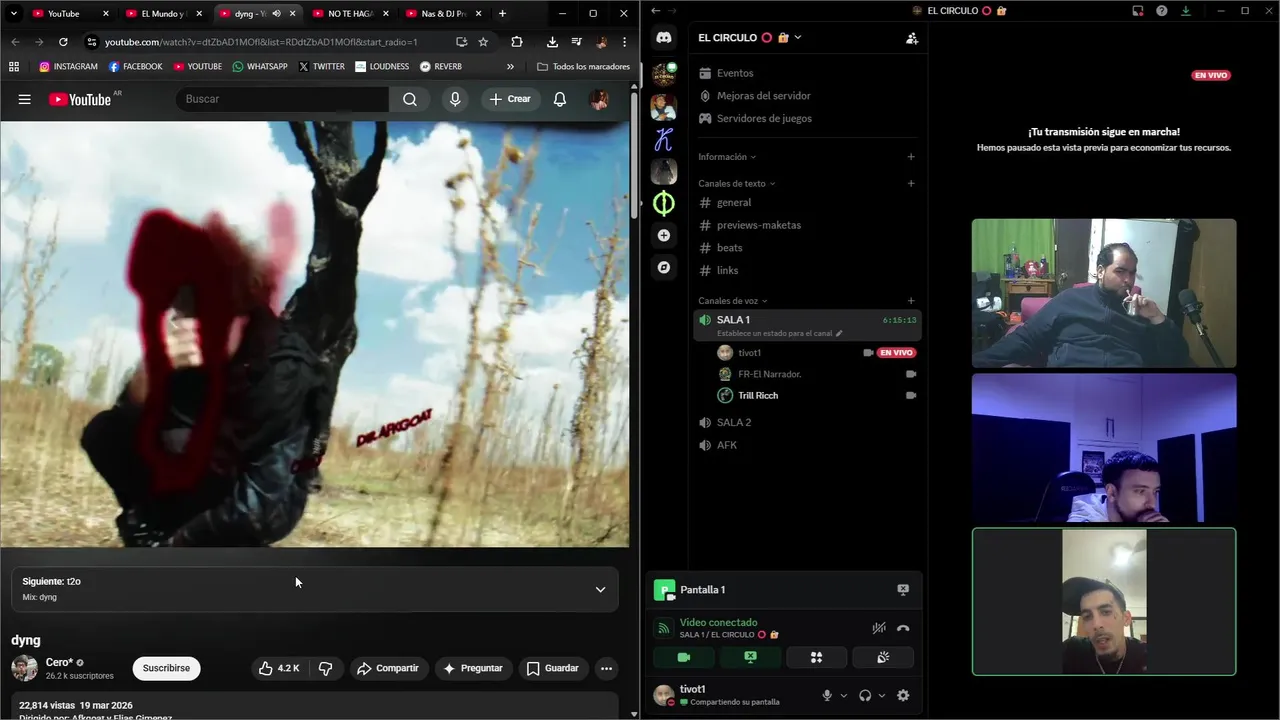This screenshot has height=720, width=1280.
Task: Like the dyng video 4.2 K
Action: (279, 668)
